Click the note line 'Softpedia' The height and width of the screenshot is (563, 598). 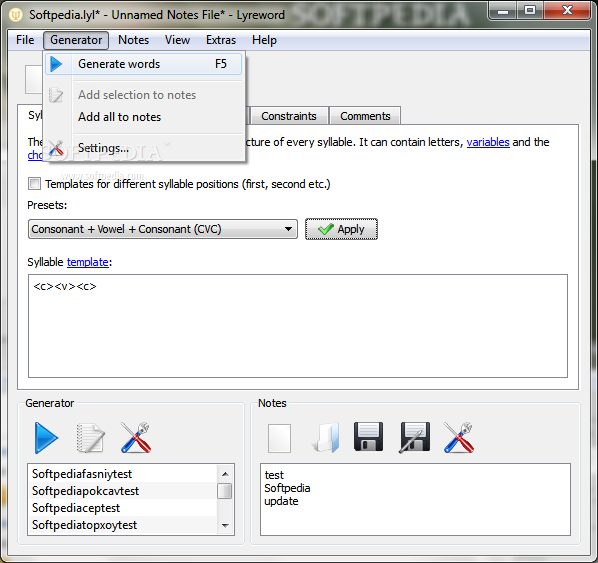(x=287, y=488)
